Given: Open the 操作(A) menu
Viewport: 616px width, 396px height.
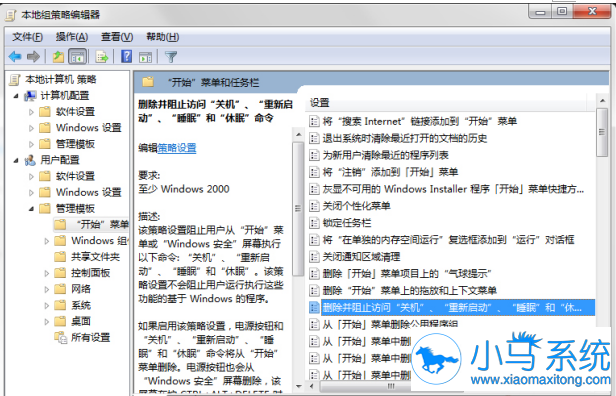Looking at the screenshot, I should pyautogui.click(x=72, y=37).
